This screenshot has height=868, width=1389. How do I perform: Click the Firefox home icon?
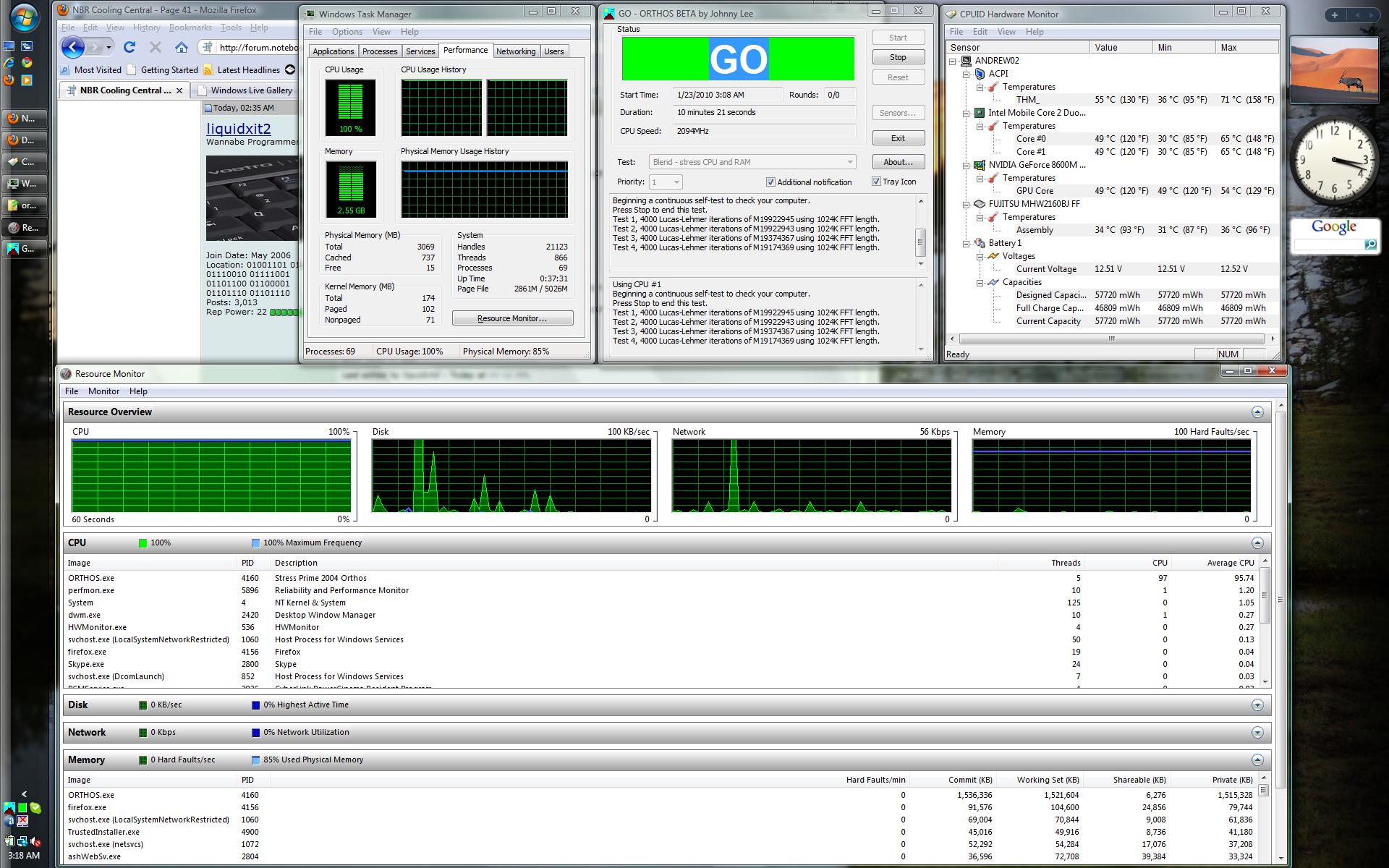pyautogui.click(x=182, y=48)
